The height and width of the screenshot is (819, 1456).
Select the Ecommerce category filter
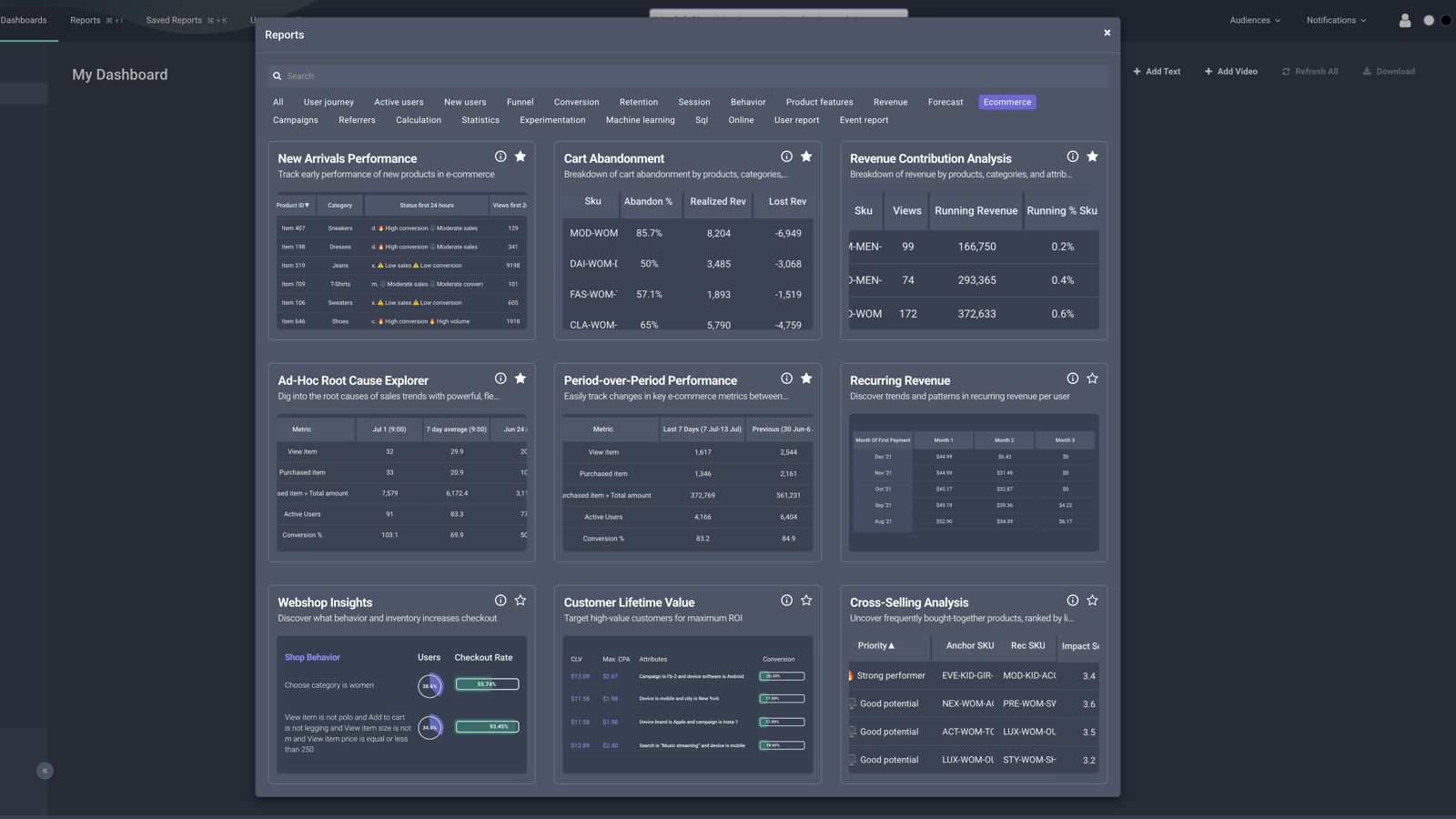[1007, 102]
